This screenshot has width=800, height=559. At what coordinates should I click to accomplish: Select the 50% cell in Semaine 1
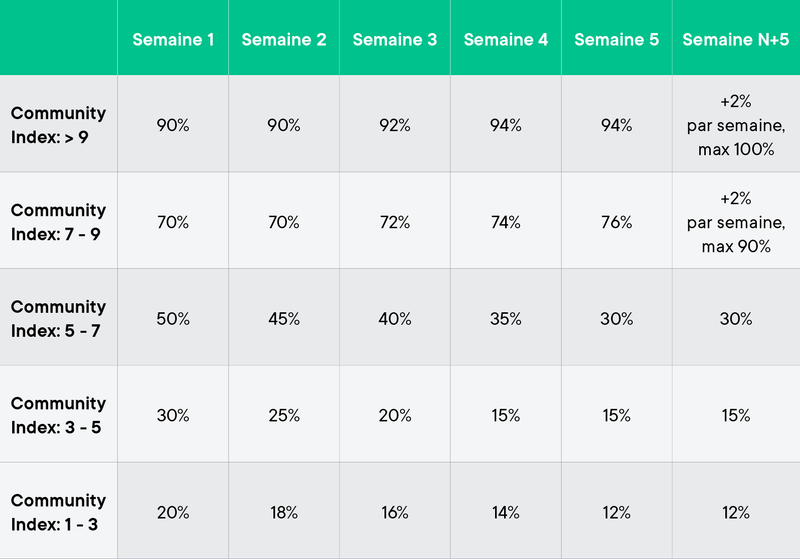click(173, 318)
